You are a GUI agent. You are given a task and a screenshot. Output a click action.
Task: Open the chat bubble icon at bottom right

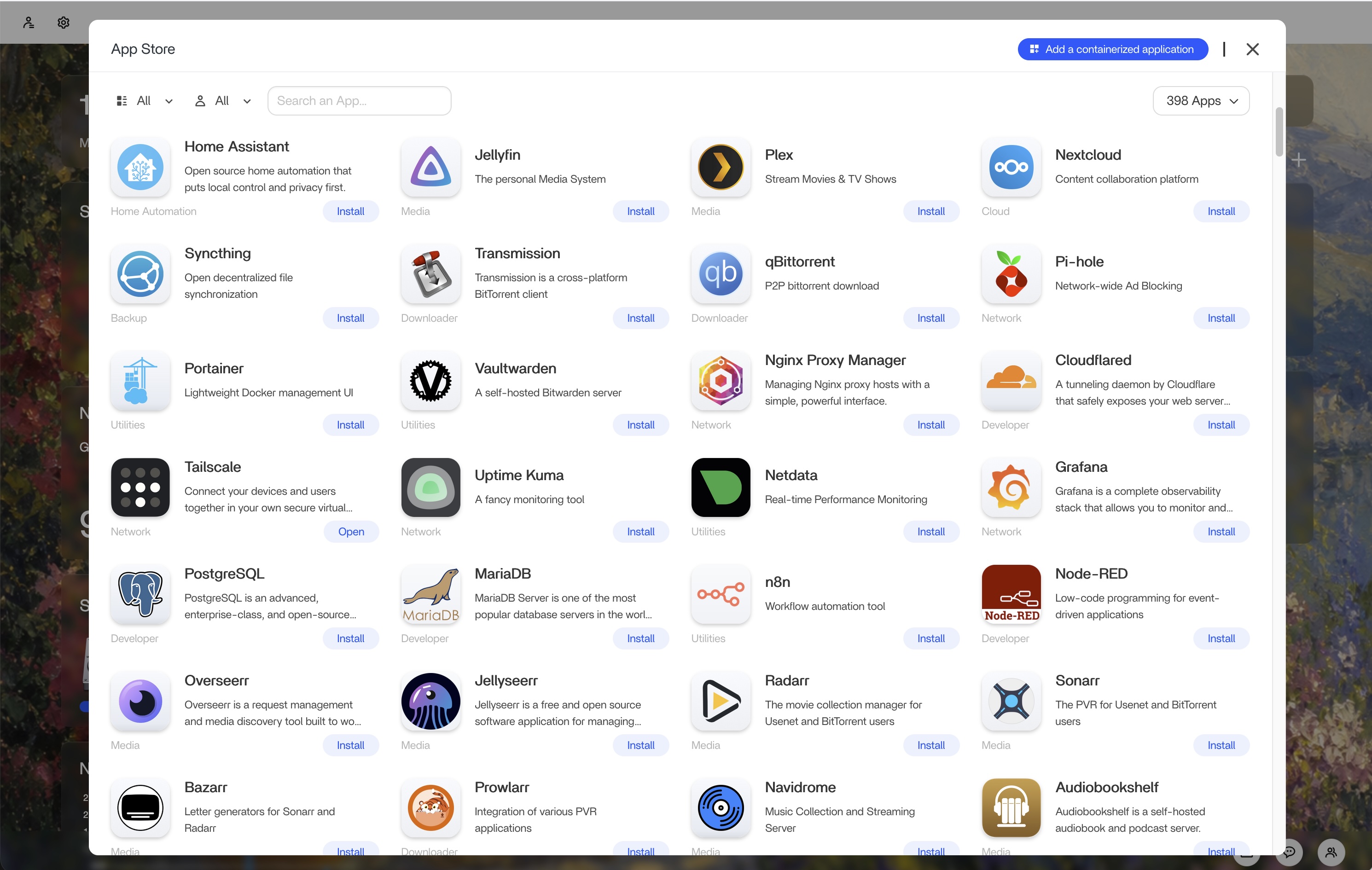click(x=1290, y=853)
